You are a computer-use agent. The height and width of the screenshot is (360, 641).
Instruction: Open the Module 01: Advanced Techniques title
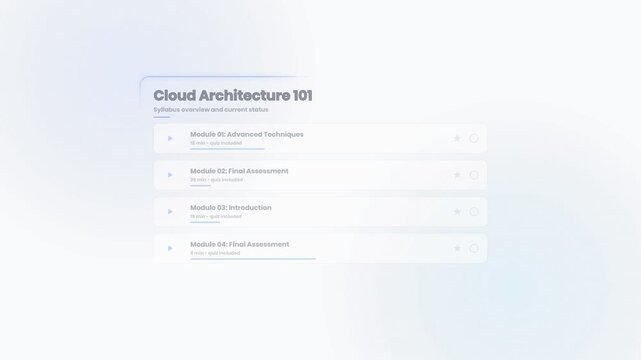(247, 134)
